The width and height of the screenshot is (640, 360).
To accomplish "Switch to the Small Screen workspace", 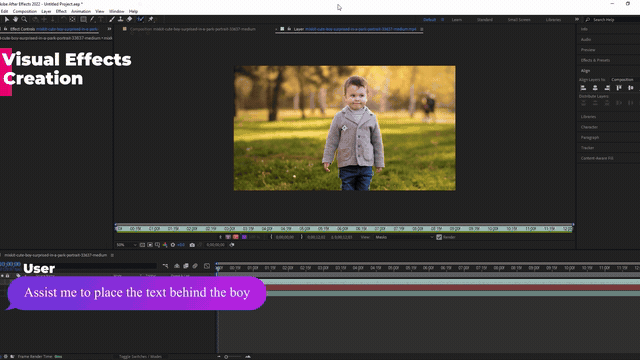I will (x=519, y=20).
